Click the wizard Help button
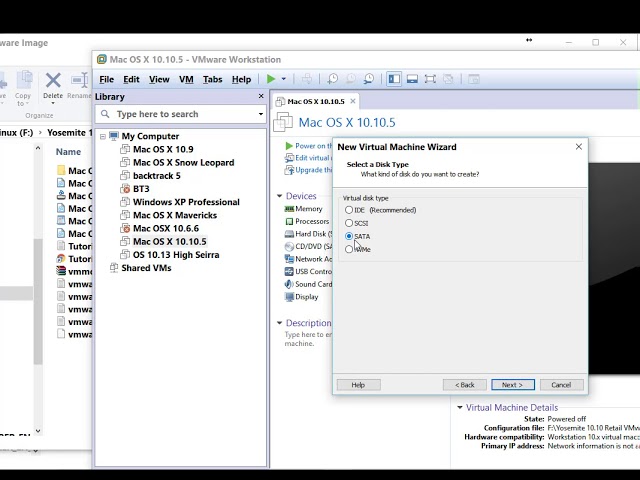The height and width of the screenshot is (480, 640). (358, 385)
